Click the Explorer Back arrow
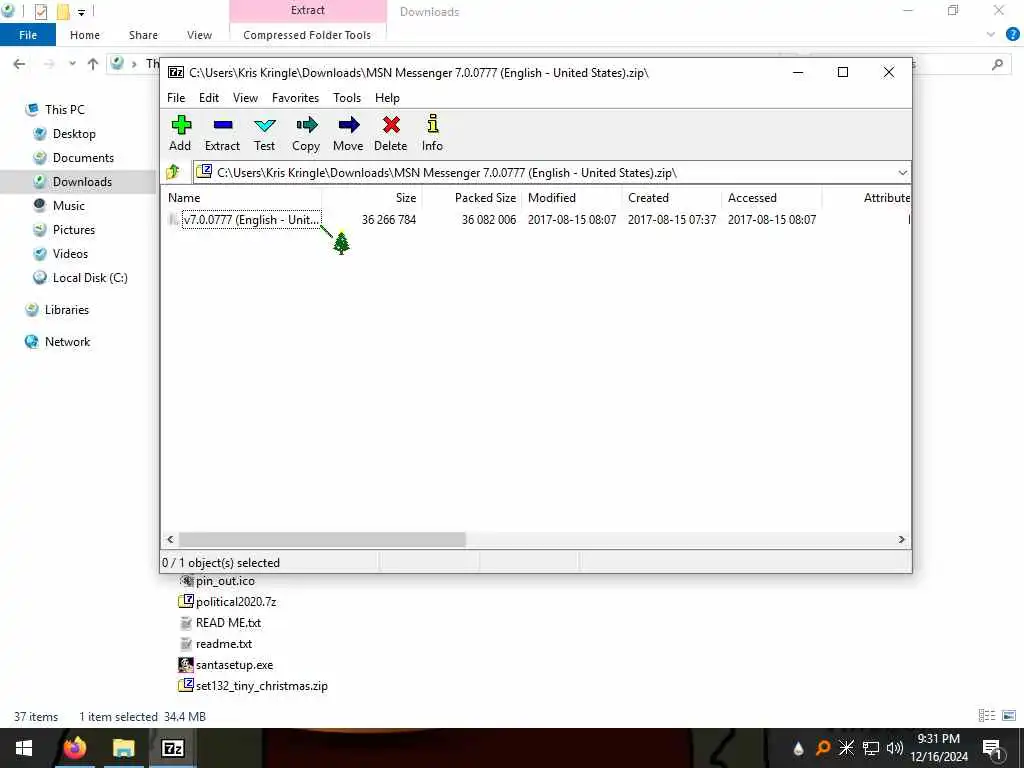1024x768 pixels. [20, 64]
